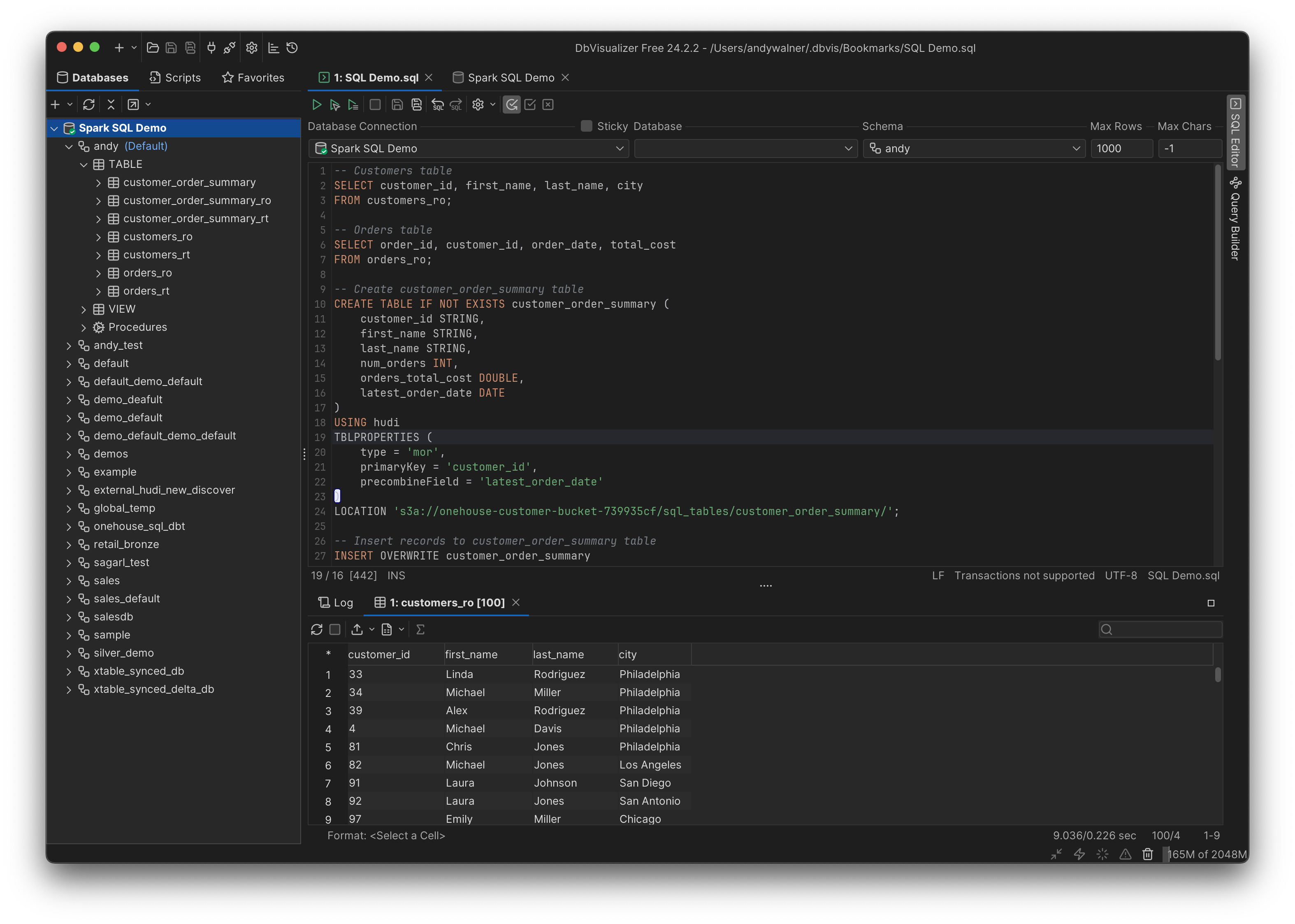Click the Commit checkmark icon
The image size is (1295, 924).
[x=530, y=104]
